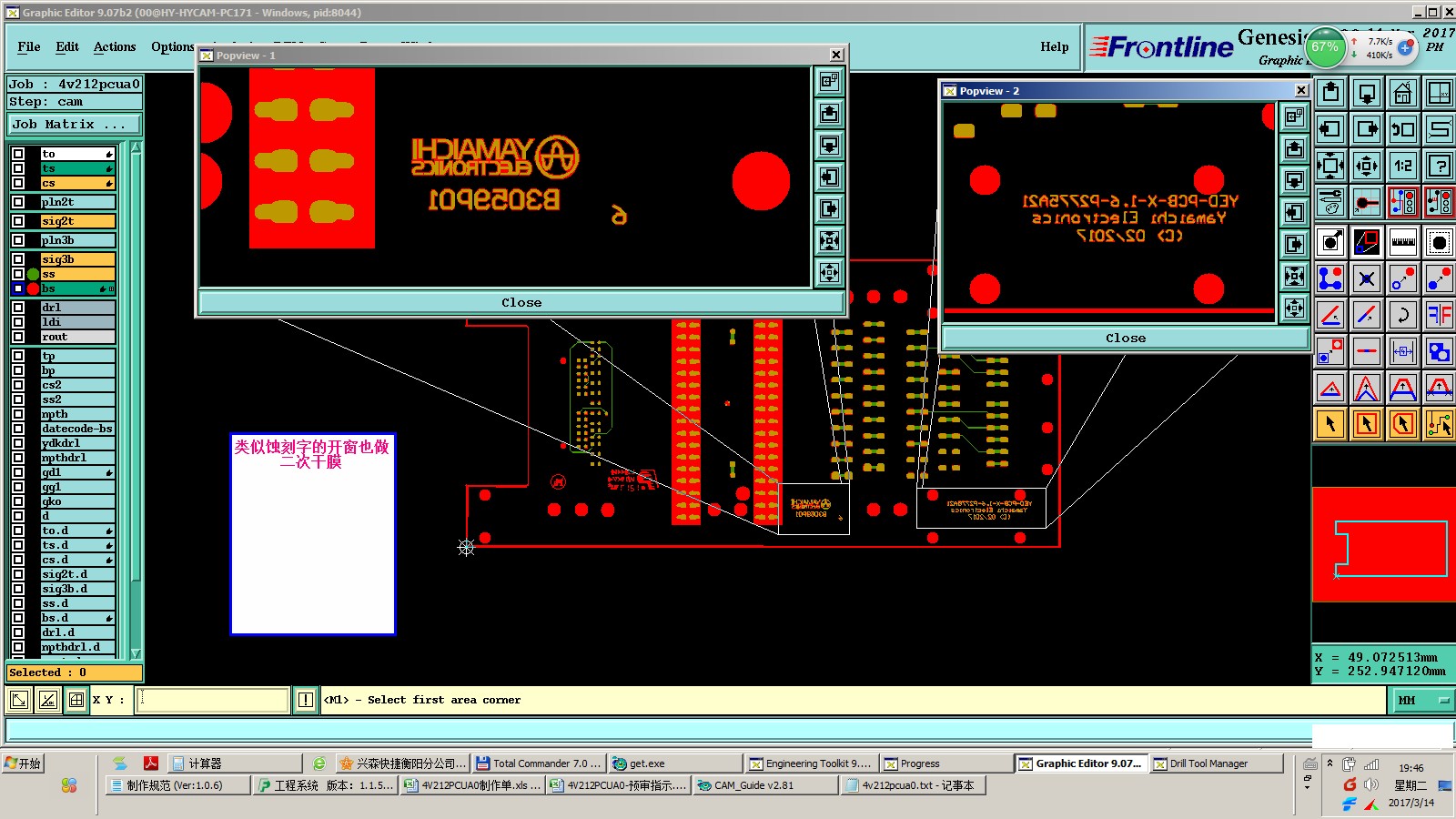Select the ruler measurement tool
The width and height of the screenshot is (1456, 819).
(x=1402, y=242)
